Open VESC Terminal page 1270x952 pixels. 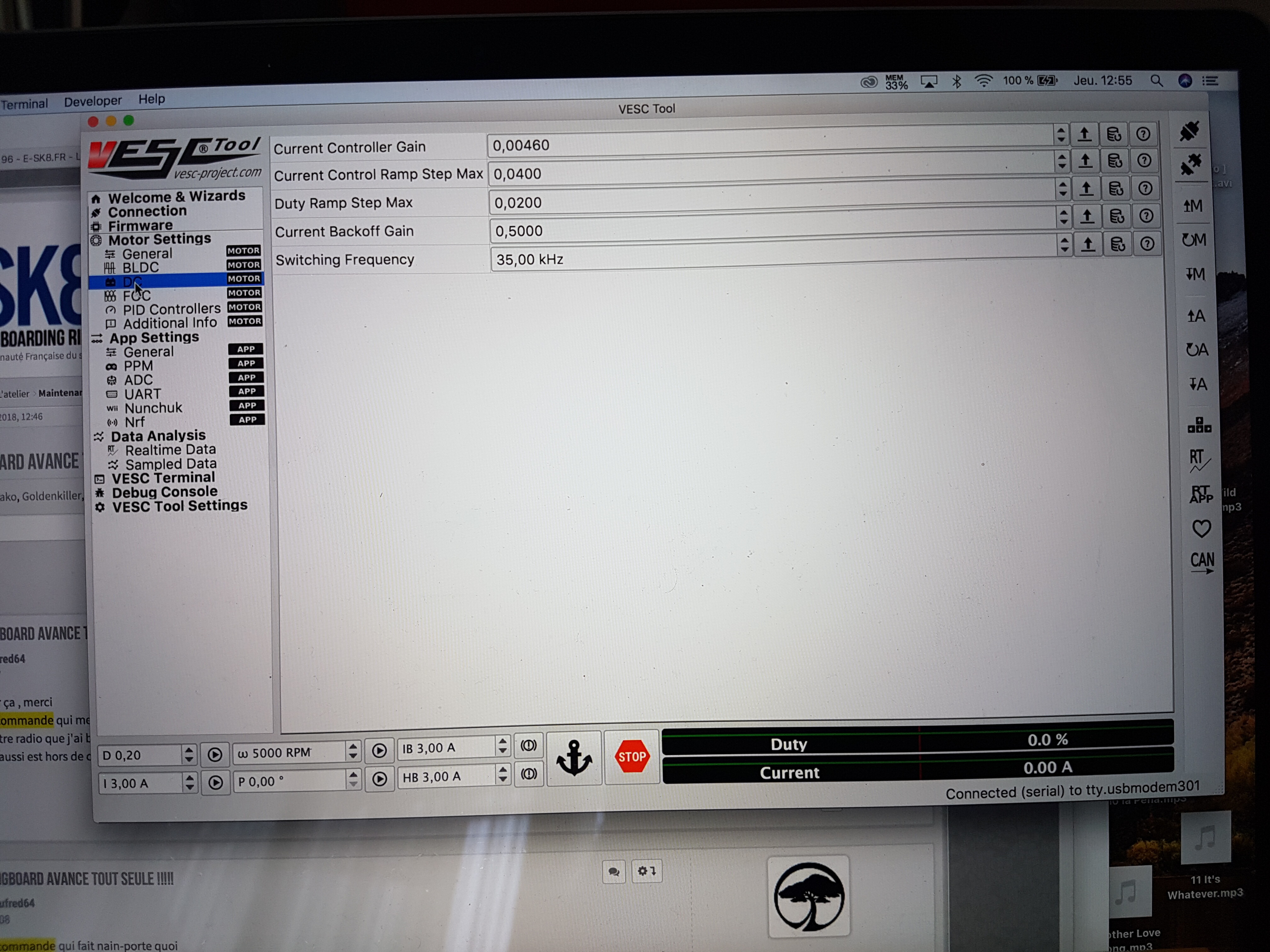point(163,478)
